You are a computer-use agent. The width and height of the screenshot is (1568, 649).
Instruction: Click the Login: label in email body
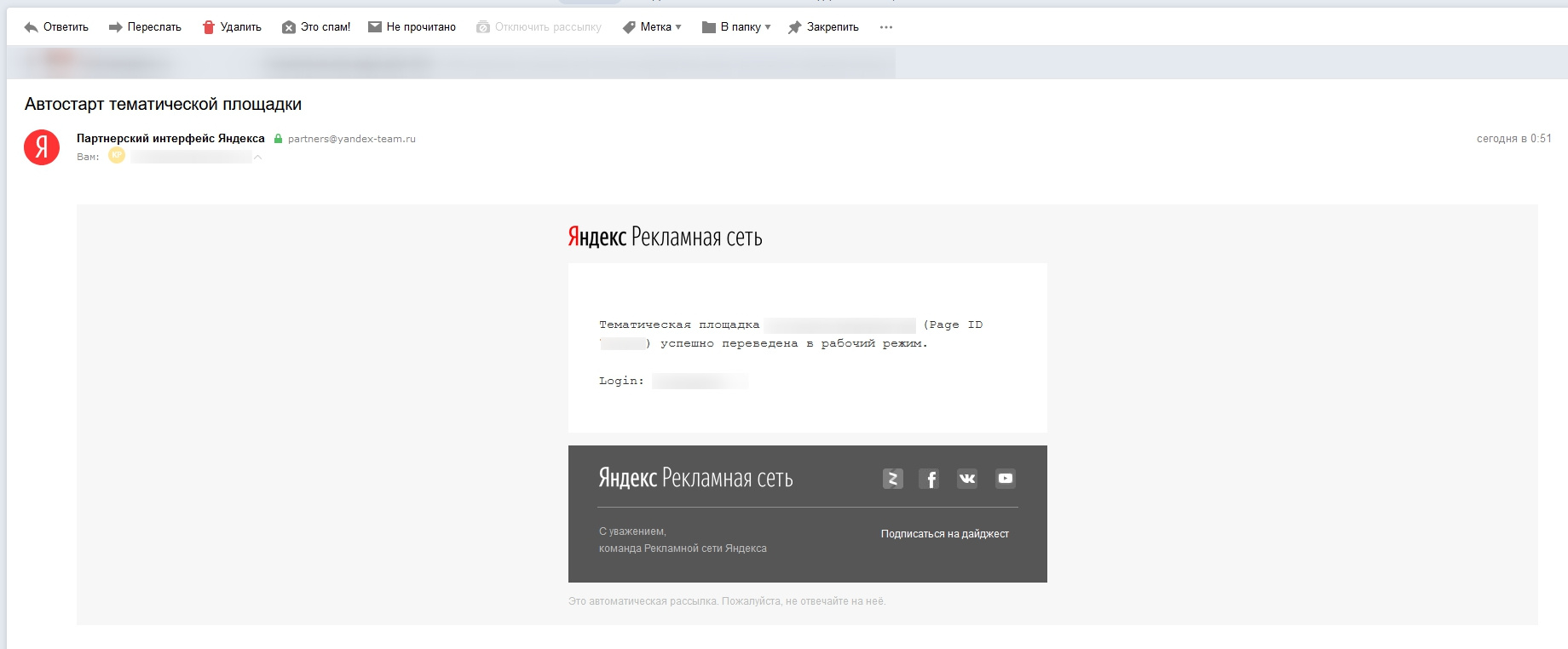(621, 381)
